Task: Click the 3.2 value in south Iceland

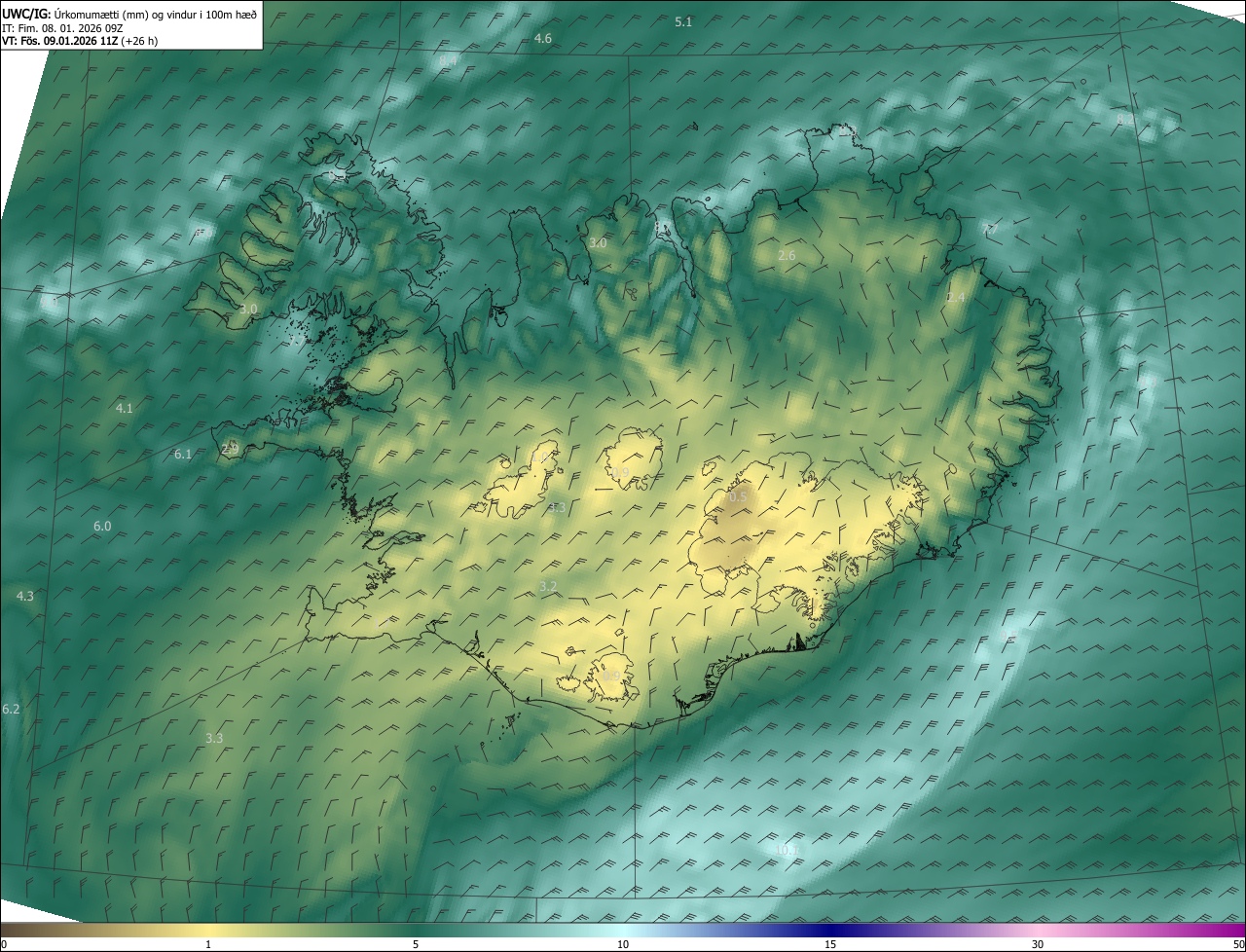Action: (548, 586)
